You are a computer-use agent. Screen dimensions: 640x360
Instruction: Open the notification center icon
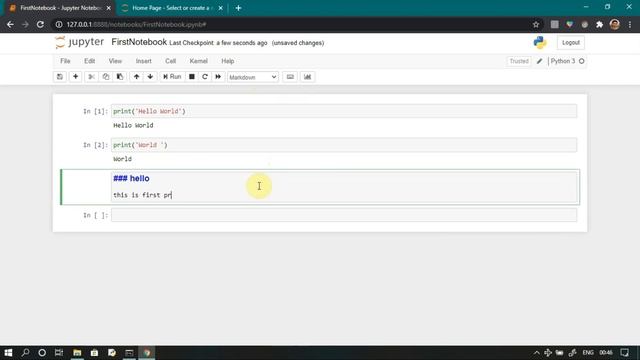tap(624, 353)
